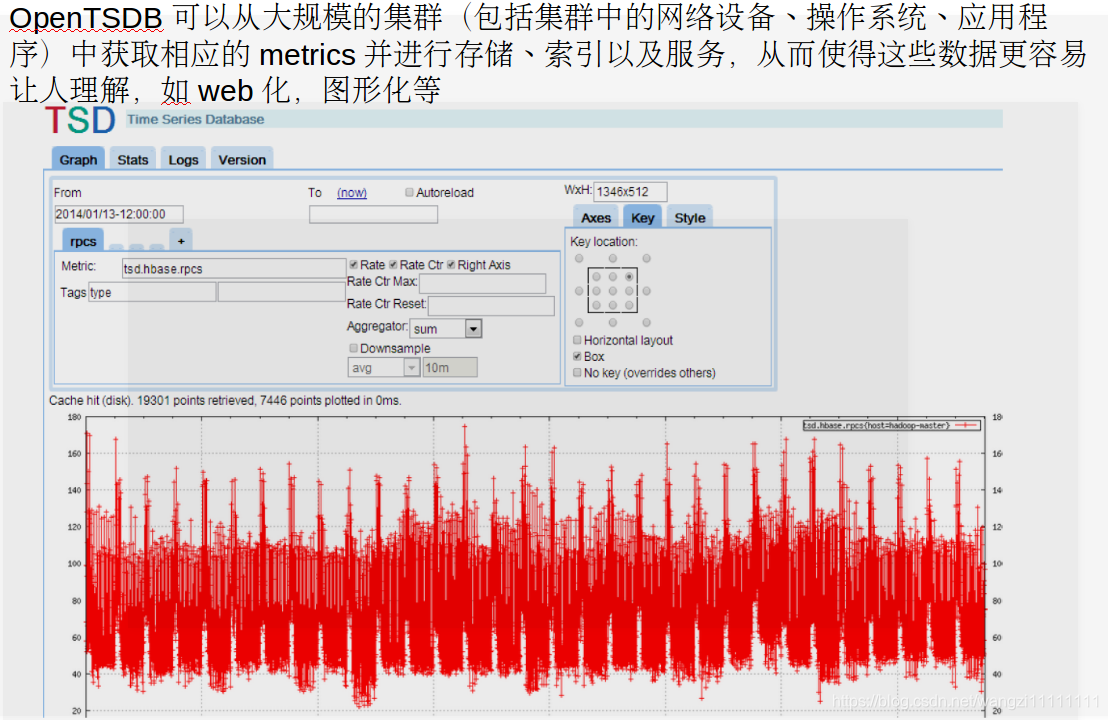1108x720 pixels.
Task: Enable Horizontal layout checkbox
Action: (577, 340)
